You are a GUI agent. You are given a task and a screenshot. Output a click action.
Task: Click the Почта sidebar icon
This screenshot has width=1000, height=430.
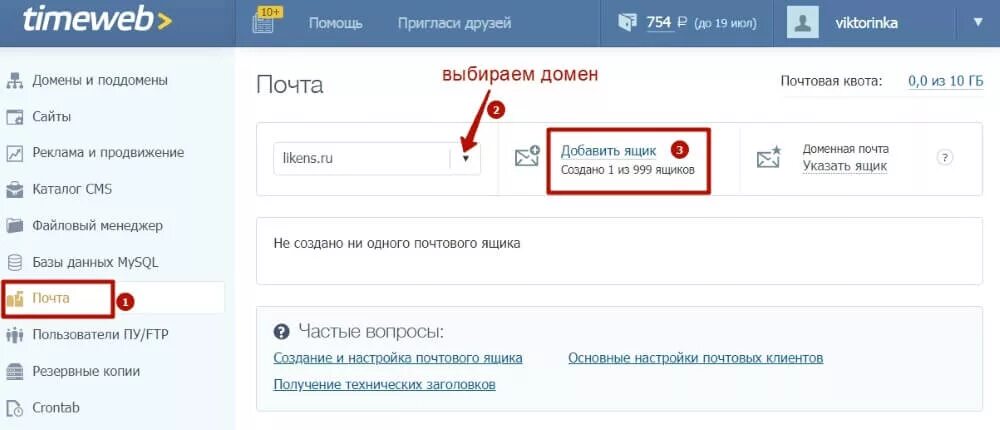tap(15, 299)
